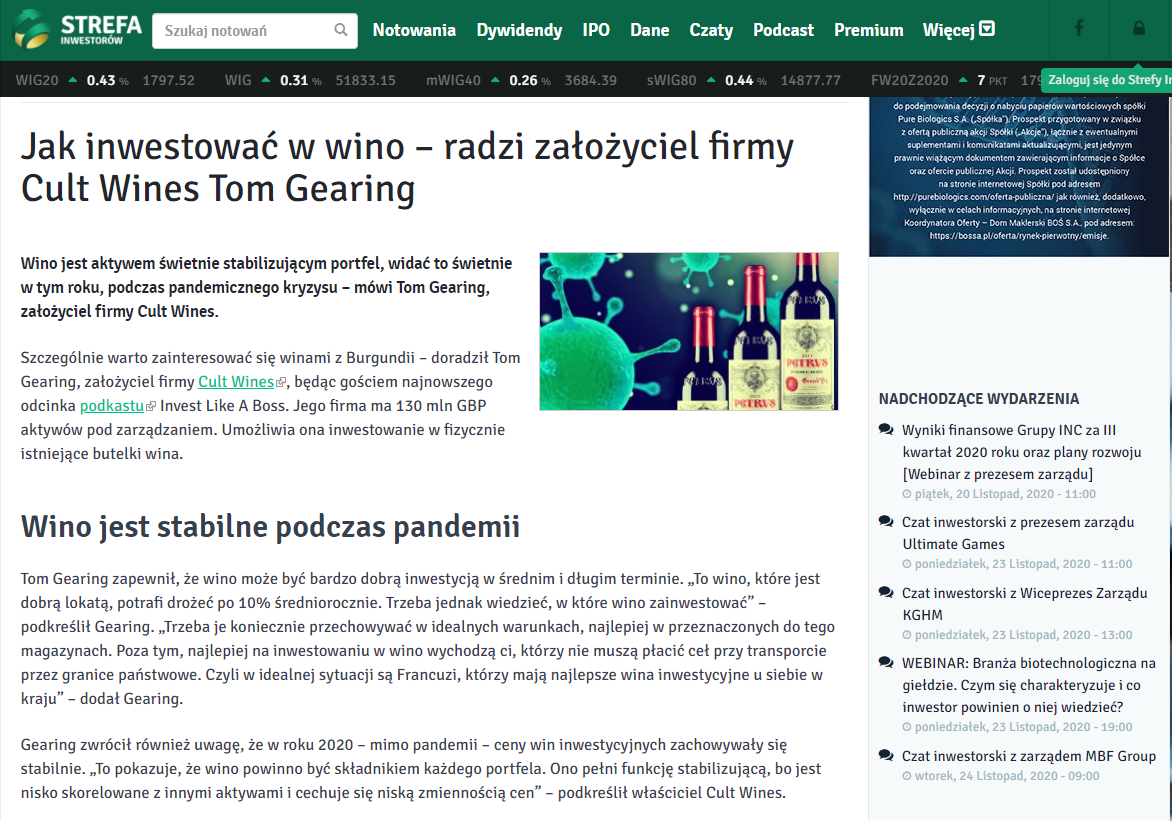Open the Strefa Inwestorów logo homepage
The height and width of the screenshot is (821, 1172).
click(78, 30)
